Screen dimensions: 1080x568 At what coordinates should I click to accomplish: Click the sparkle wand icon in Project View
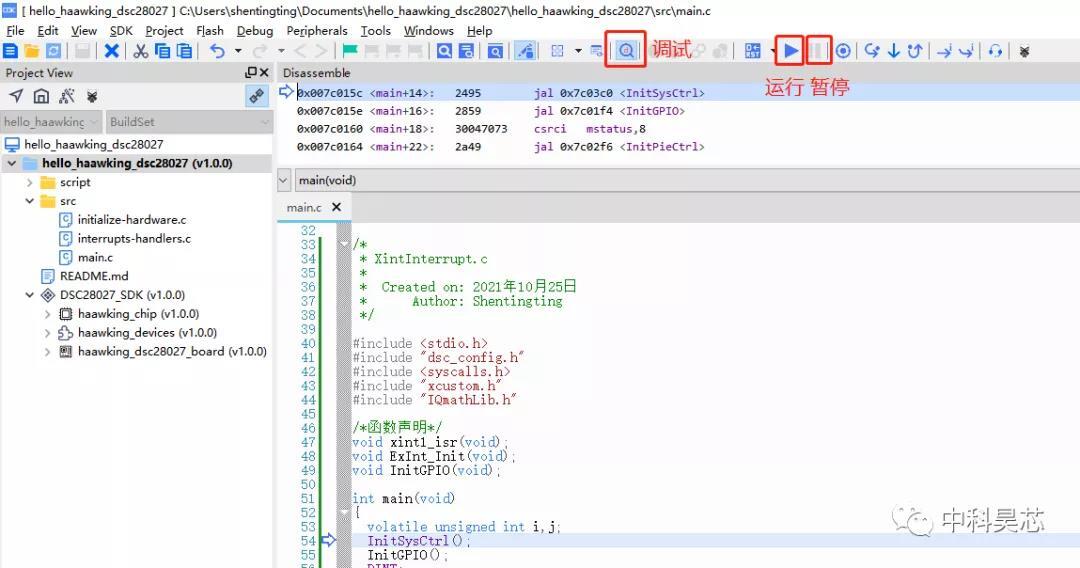(67, 96)
